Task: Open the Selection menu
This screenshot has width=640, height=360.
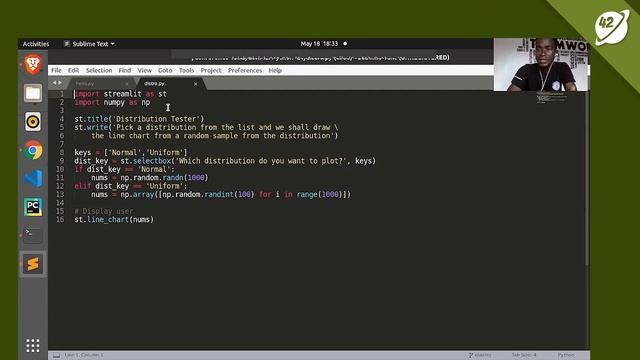Action: [99, 70]
